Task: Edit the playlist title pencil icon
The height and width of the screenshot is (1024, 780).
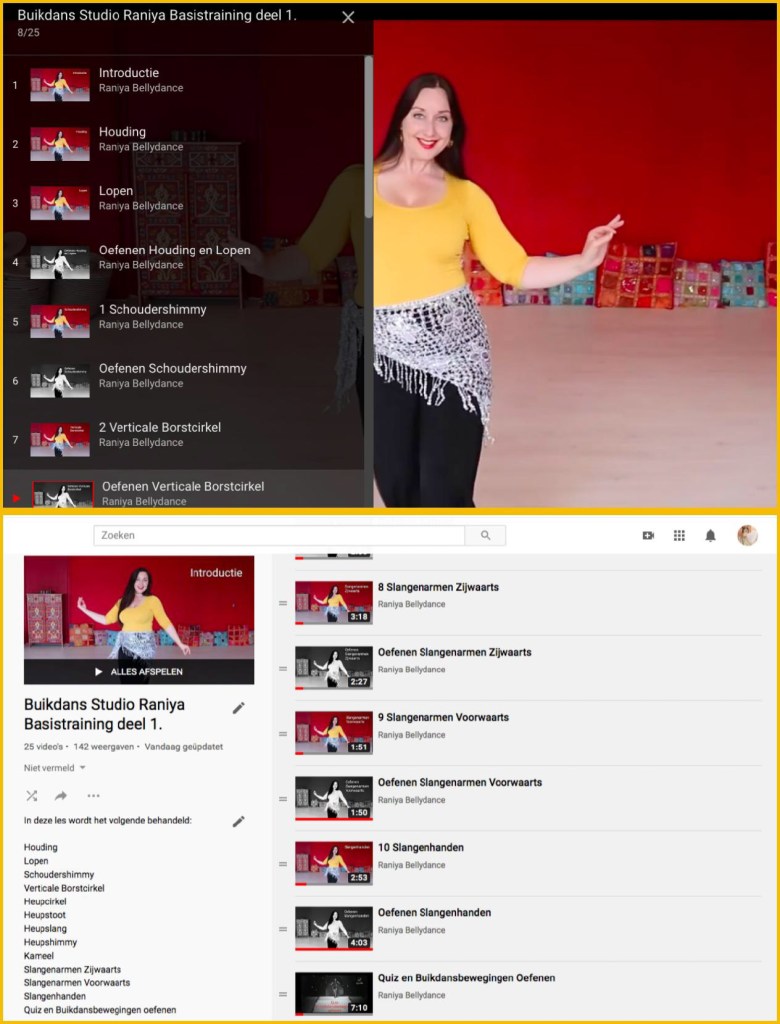Action: [238, 708]
